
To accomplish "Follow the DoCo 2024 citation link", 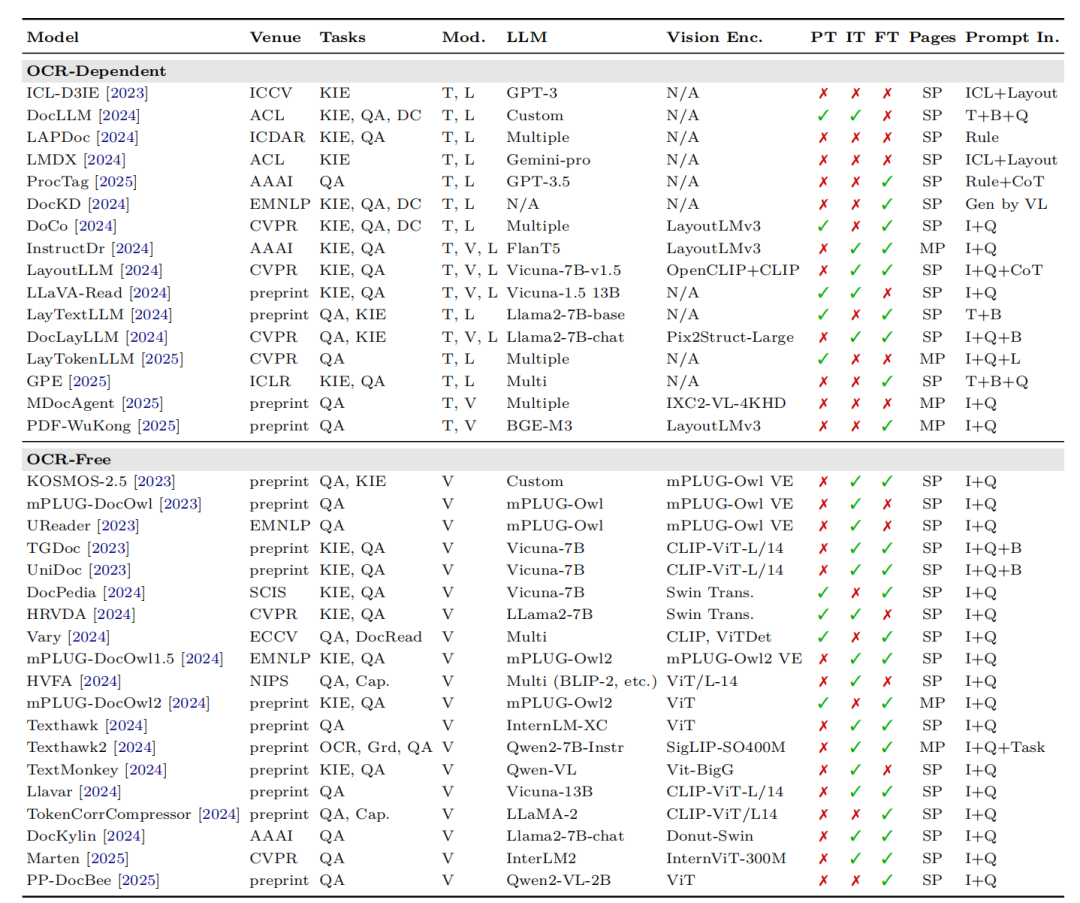I will click(x=96, y=226).
